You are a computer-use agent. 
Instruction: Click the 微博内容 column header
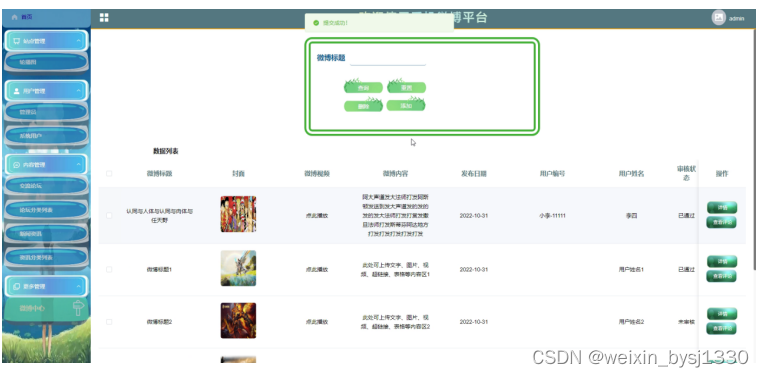(x=395, y=173)
